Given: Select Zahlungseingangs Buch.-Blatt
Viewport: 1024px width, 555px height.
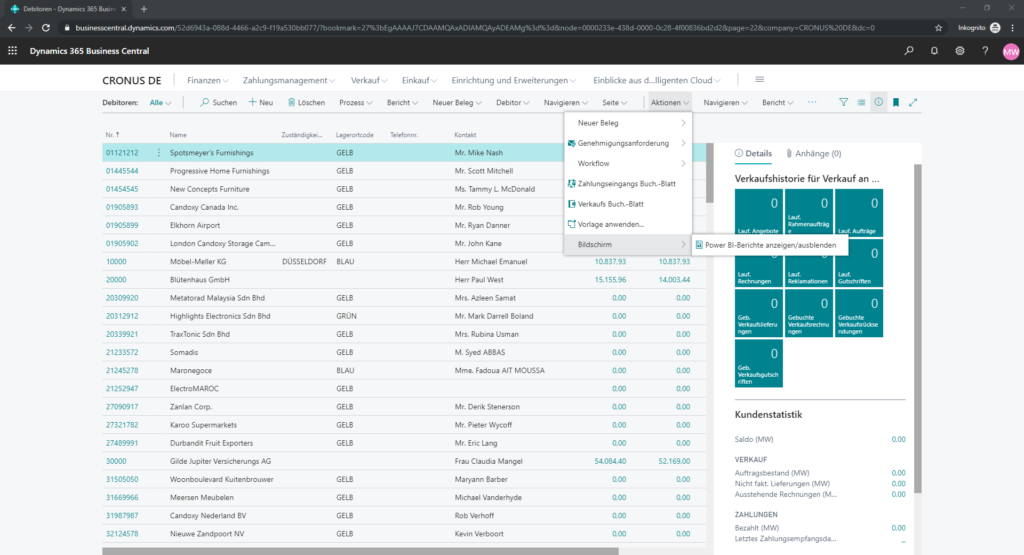Looking at the screenshot, I should tap(628, 183).
